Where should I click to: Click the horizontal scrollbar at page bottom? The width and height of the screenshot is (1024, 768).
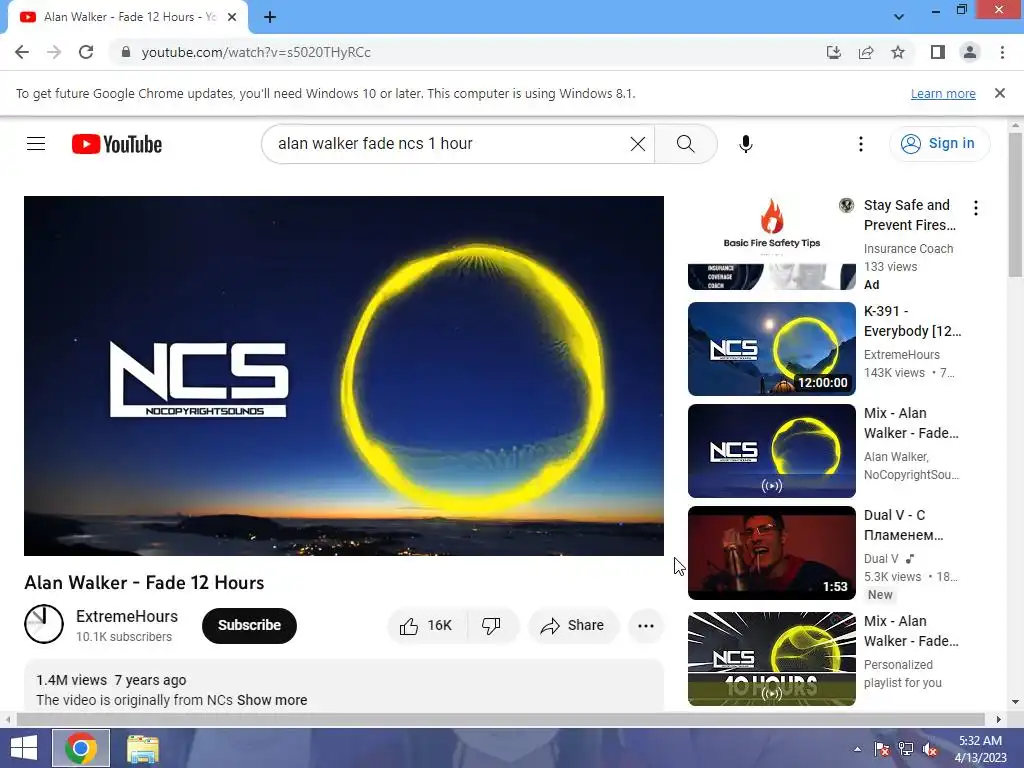[x=500, y=720]
